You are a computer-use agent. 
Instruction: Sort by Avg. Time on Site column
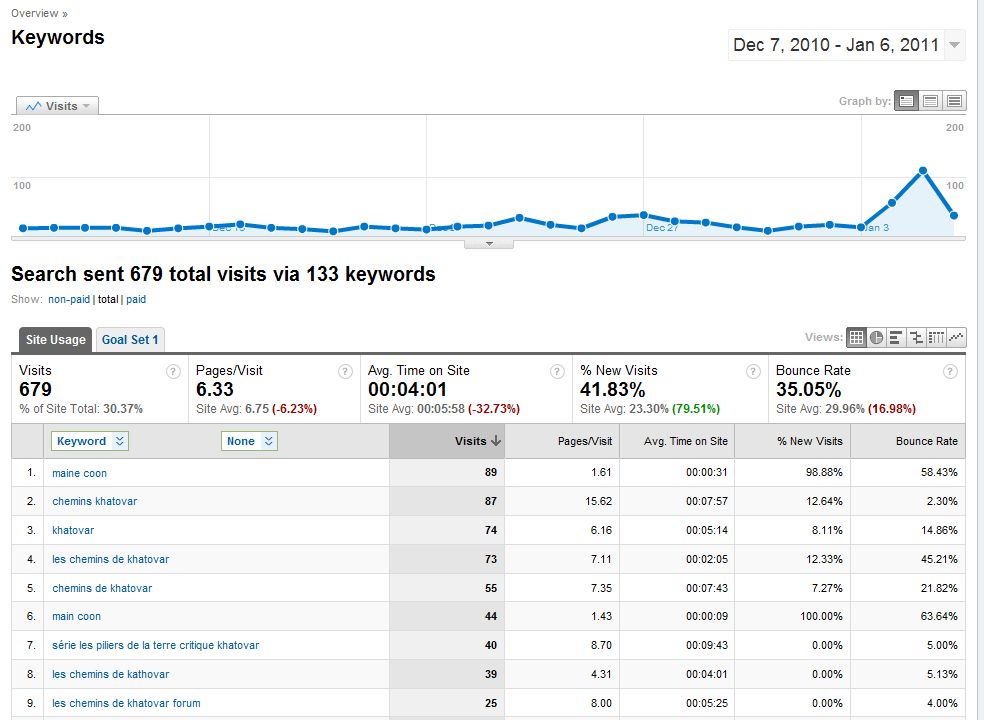tap(685, 441)
